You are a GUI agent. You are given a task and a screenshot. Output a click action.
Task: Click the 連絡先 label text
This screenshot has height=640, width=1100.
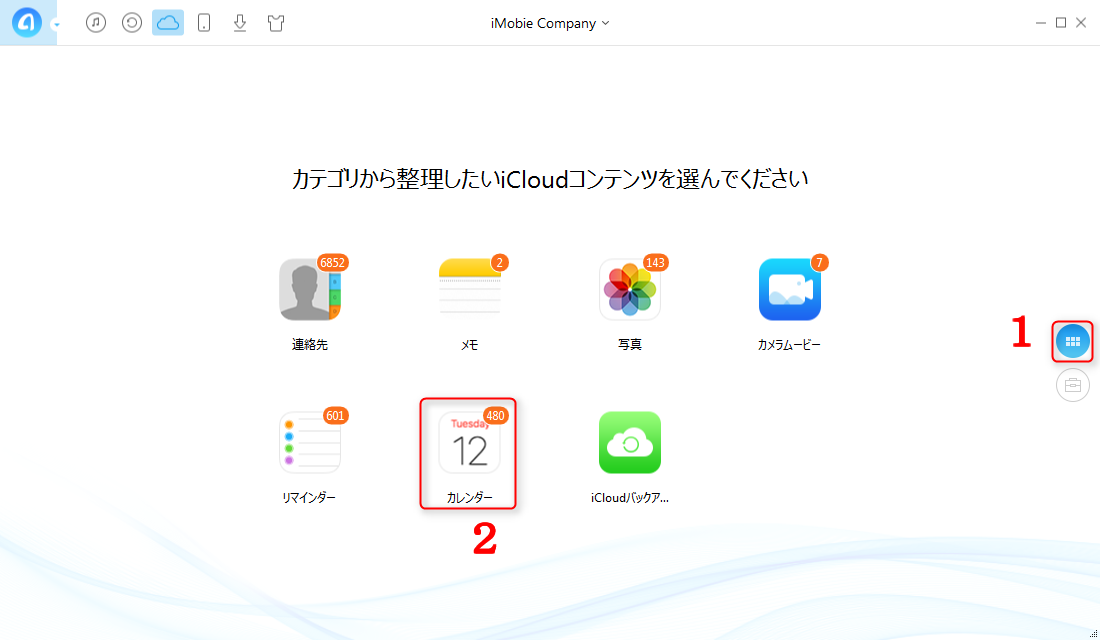(309, 345)
